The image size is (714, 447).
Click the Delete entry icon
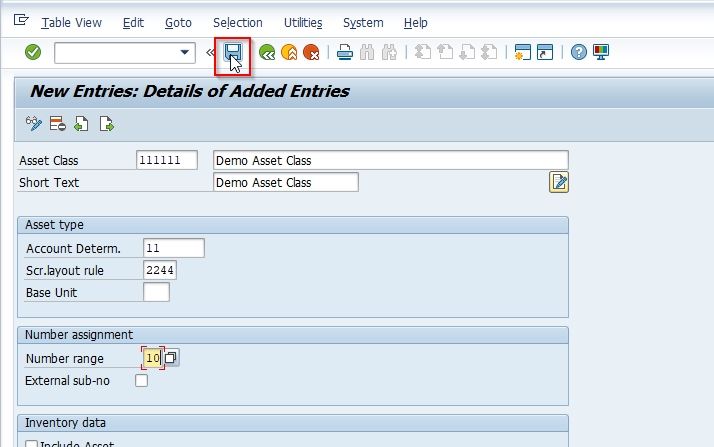pos(58,124)
